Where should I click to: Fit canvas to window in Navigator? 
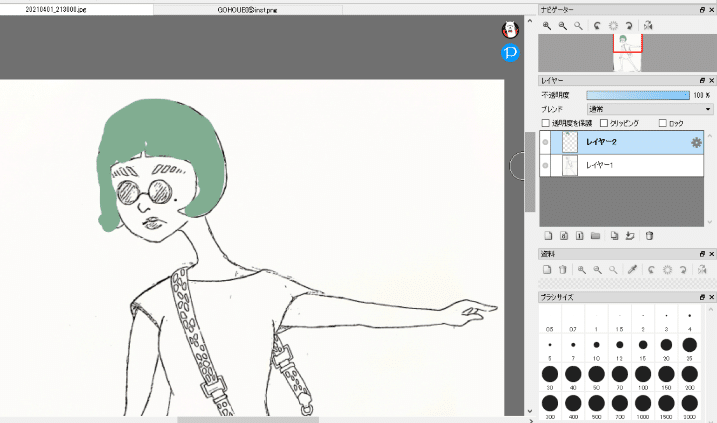click(x=578, y=26)
